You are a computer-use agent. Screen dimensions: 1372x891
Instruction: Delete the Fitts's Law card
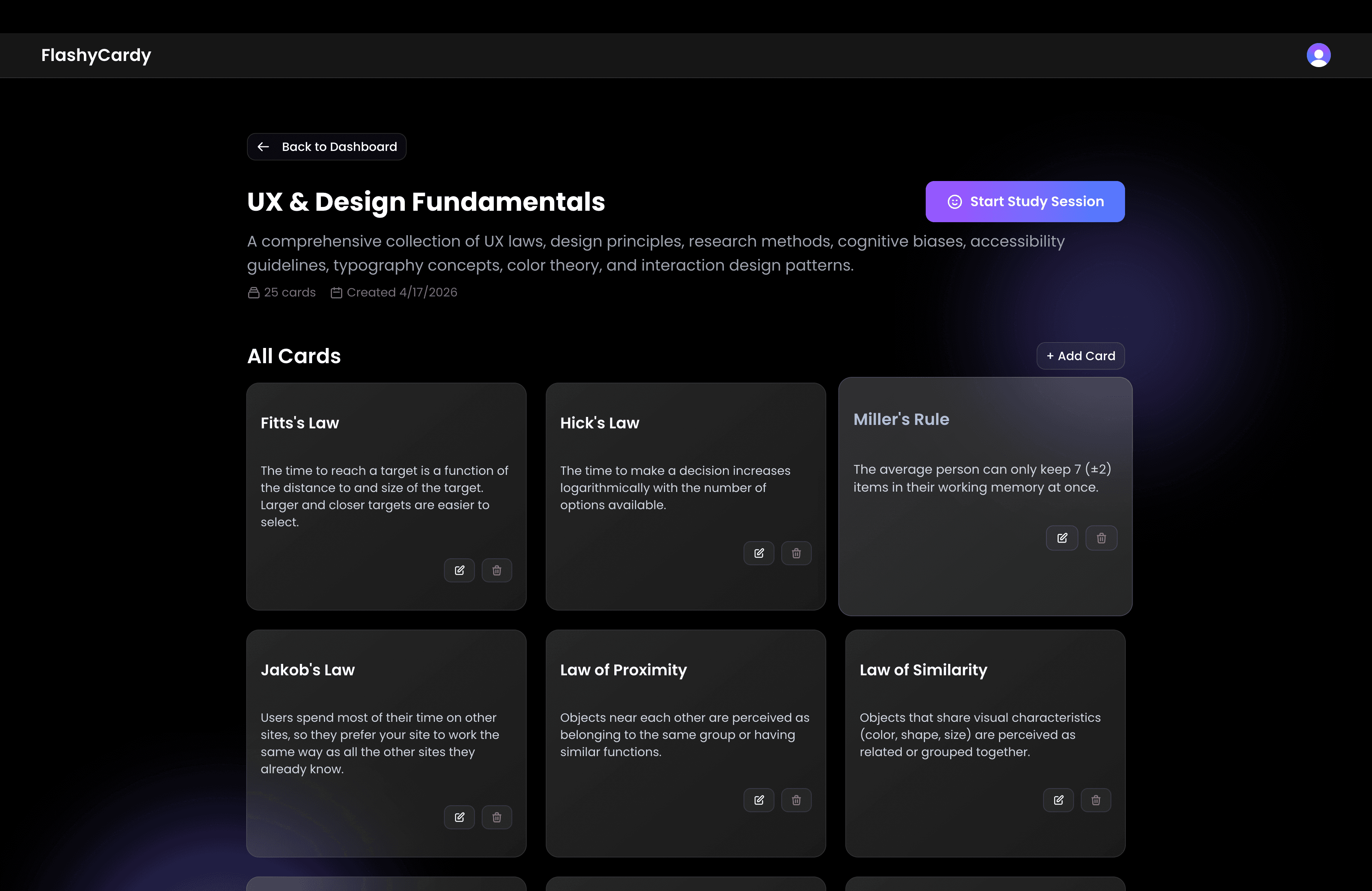click(496, 570)
